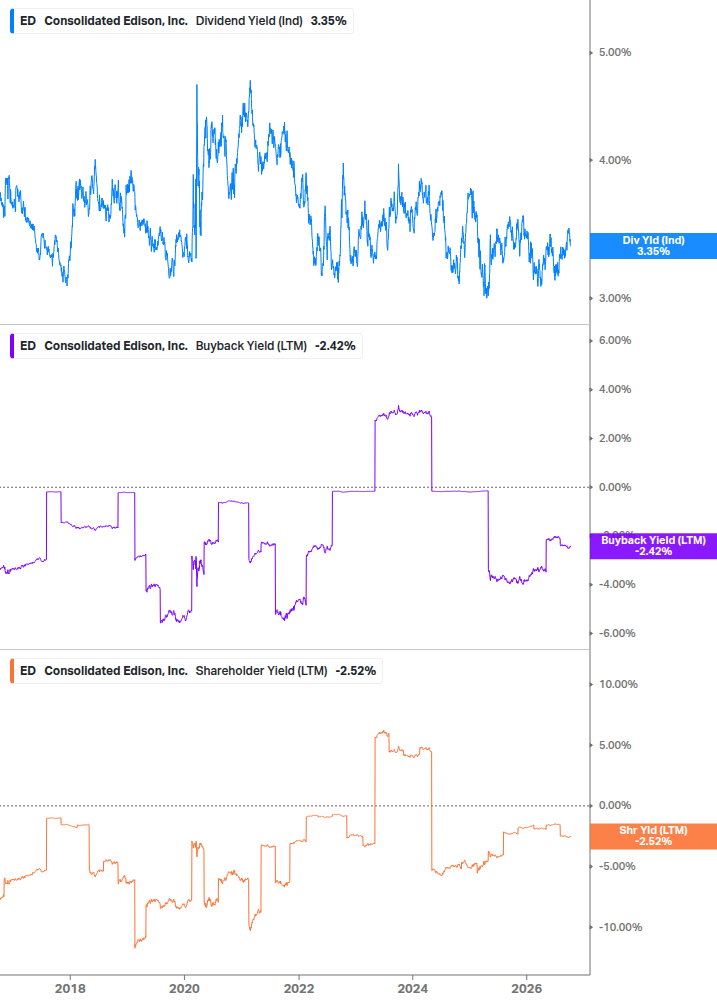Click the orange Shr Yld (LTM) -2.52% tag
717x1005 pixels.
click(x=653, y=836)
